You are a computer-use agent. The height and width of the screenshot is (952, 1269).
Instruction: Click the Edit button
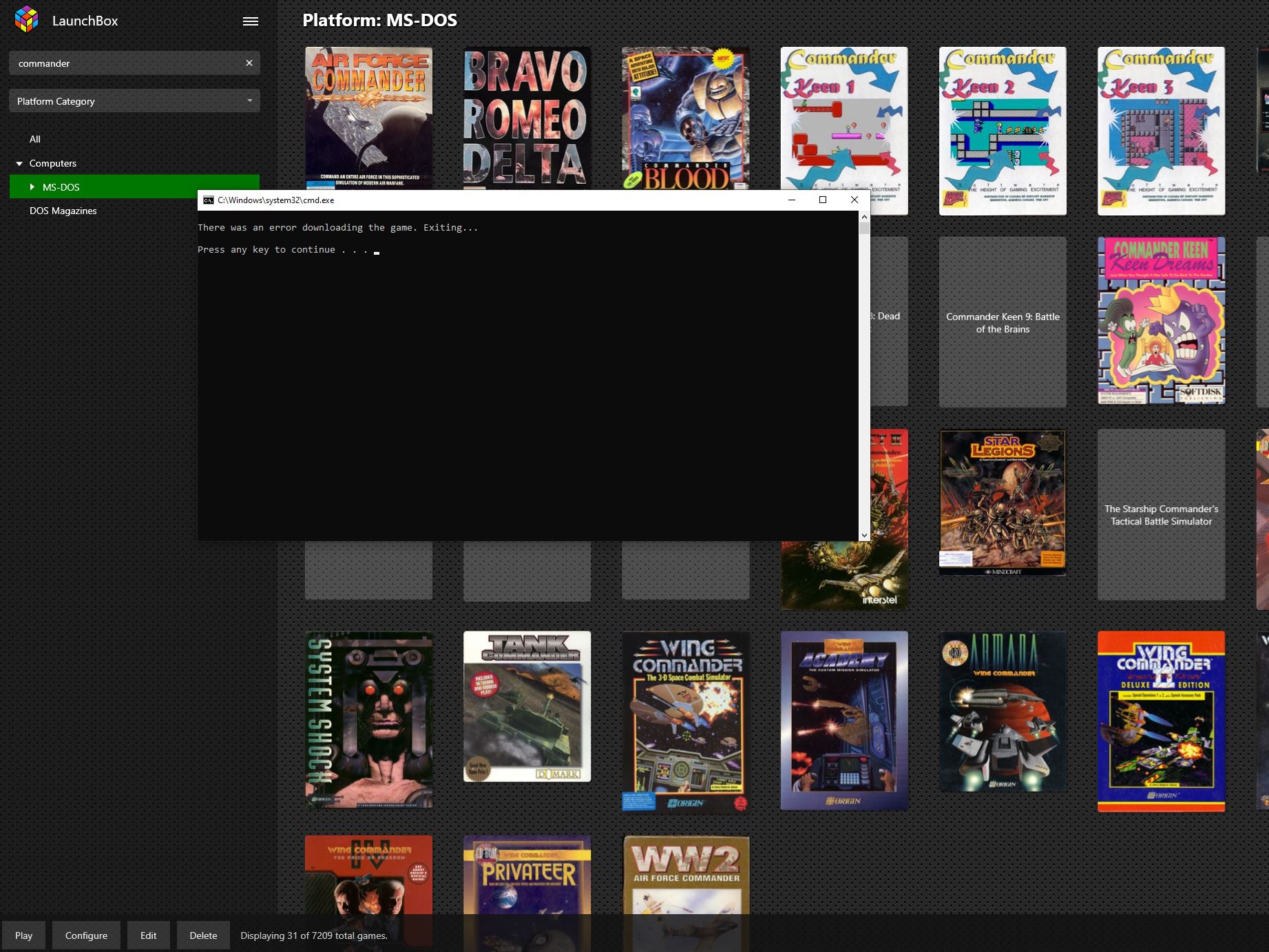148,935
